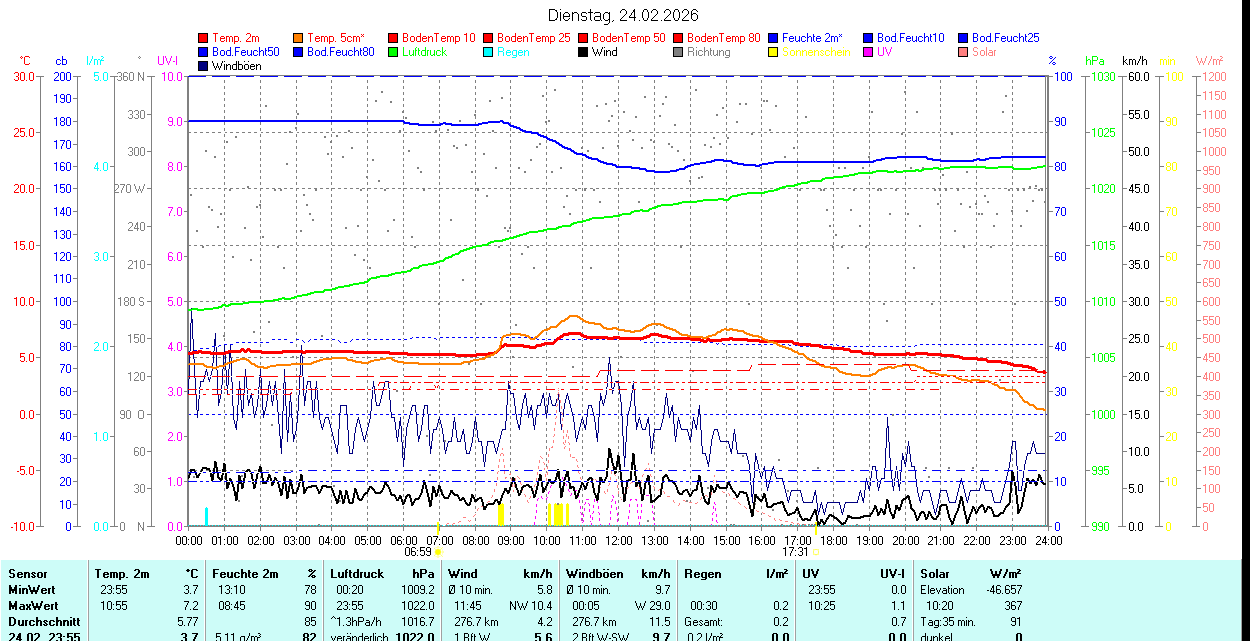Select the 'Temp. 2m' legend label
This screenshot has width=1250, height=641.
[236, 38]
